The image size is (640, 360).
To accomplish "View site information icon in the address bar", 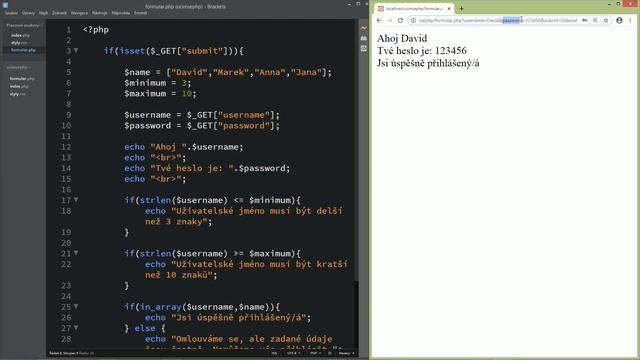I will click(413, 20).
